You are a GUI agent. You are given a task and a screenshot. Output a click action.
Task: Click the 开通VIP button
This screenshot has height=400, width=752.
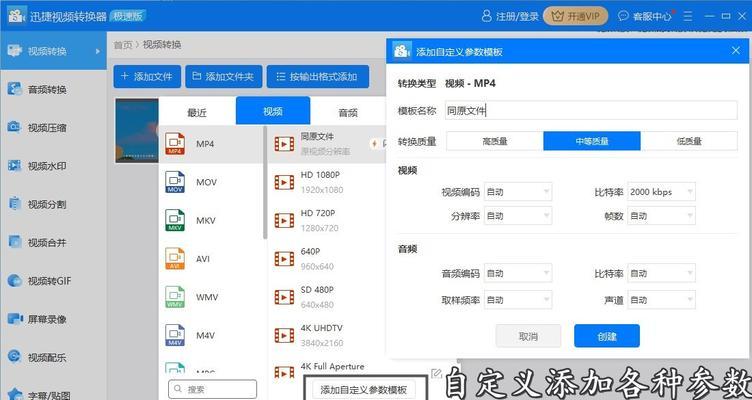[x=576, y=16]
